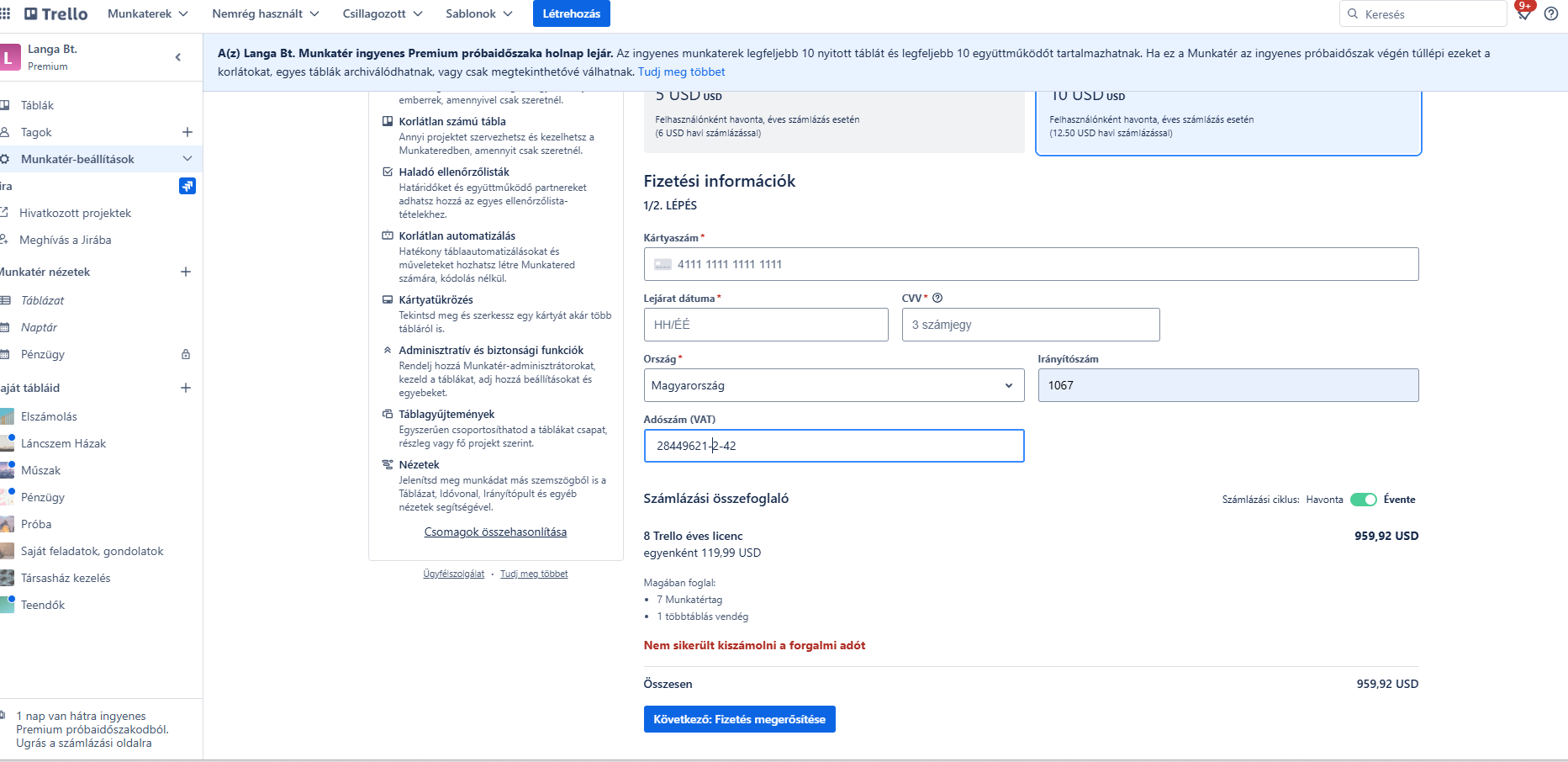This screenshot has height=762, width=1568.
Task: Open the Sablonok dropdown
Action: pyautogui.click(x=479, y=13)
